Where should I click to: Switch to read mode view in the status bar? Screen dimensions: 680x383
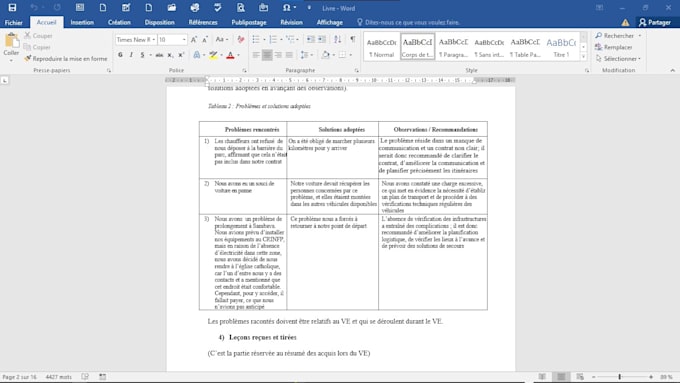point(542,376)
